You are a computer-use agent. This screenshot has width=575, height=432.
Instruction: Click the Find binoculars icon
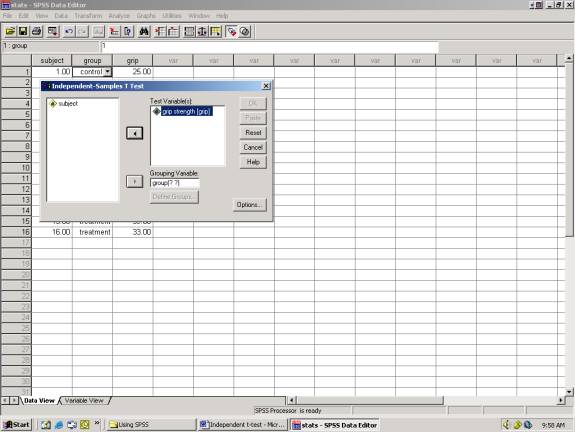144,32
